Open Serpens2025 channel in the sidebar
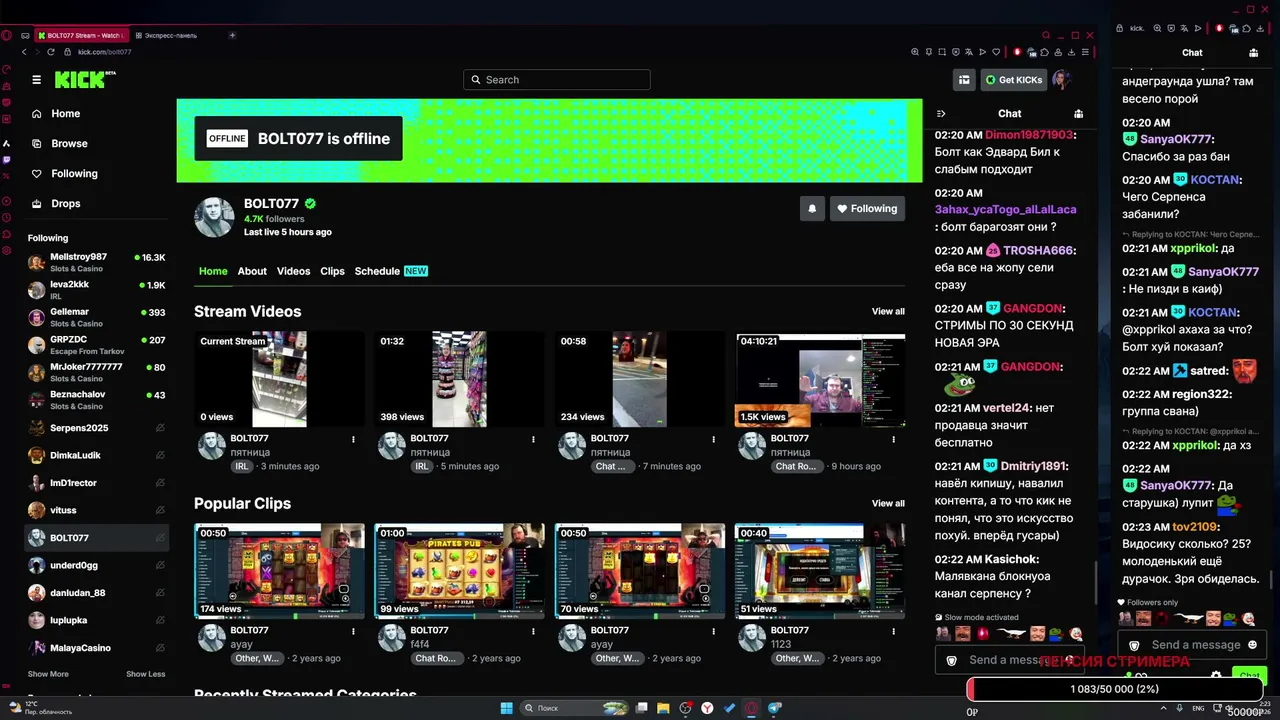 click(97, 428)
